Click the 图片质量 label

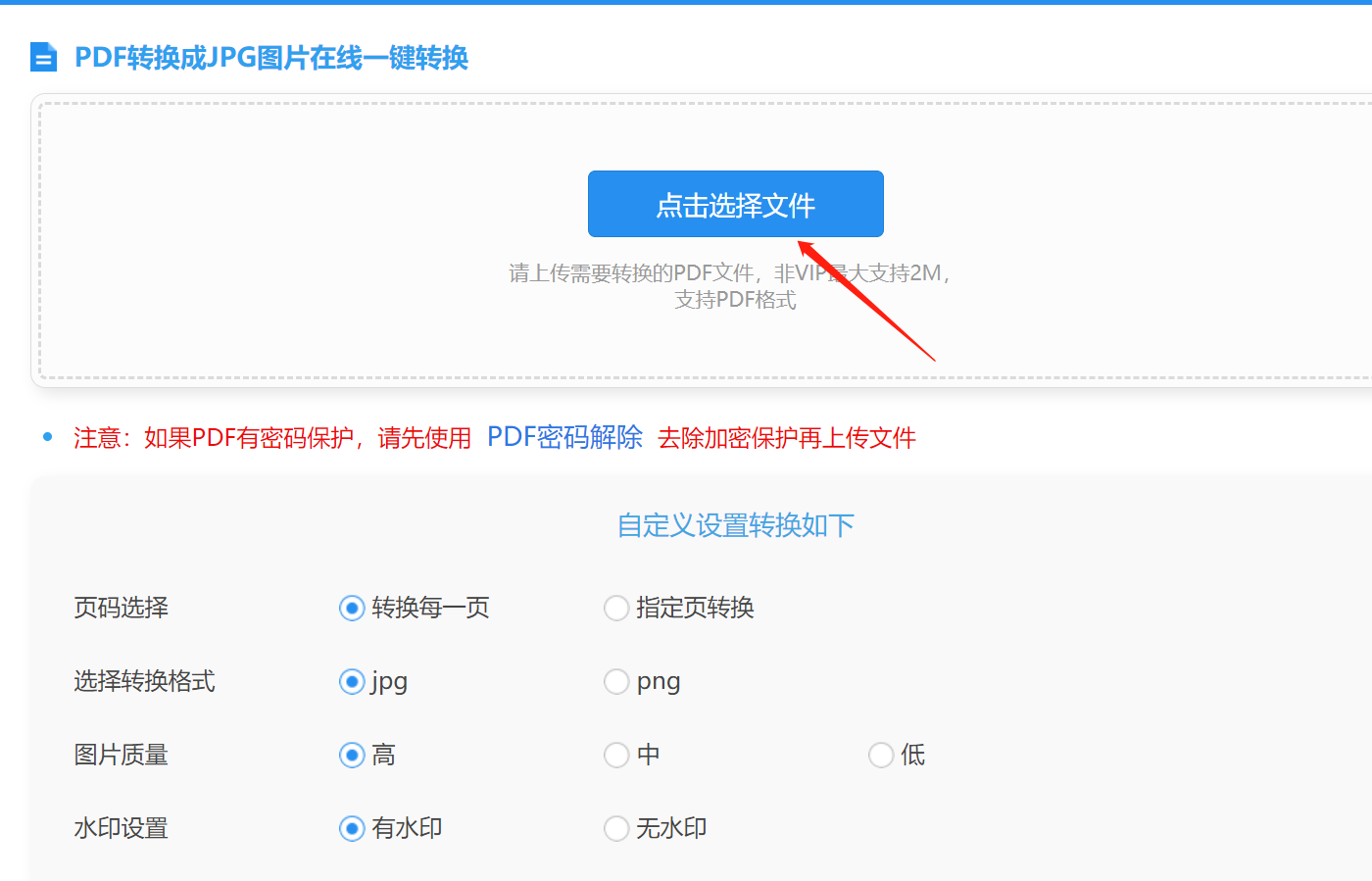(122, 755)
